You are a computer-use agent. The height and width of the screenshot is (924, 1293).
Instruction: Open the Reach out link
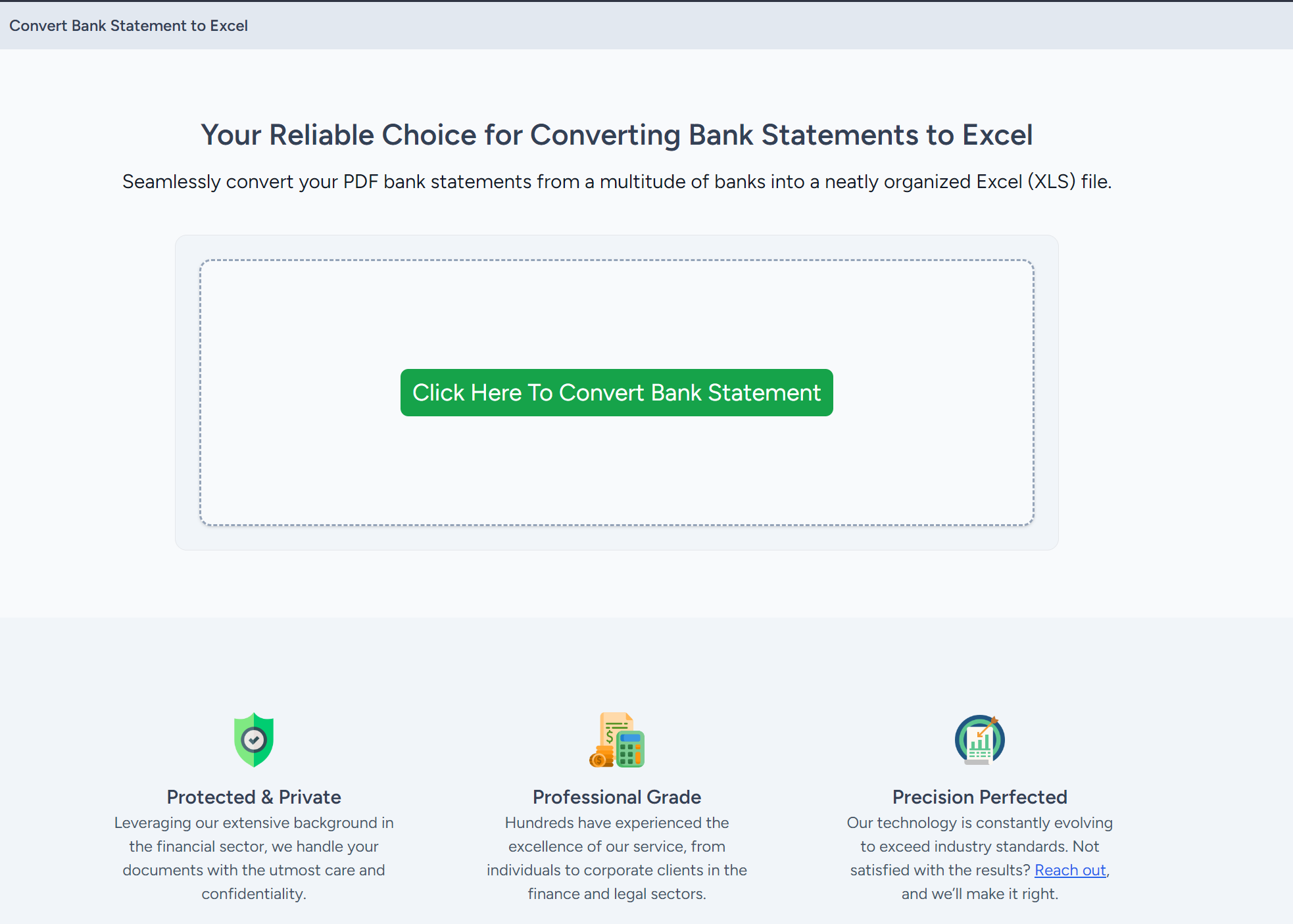point(1070,870)
